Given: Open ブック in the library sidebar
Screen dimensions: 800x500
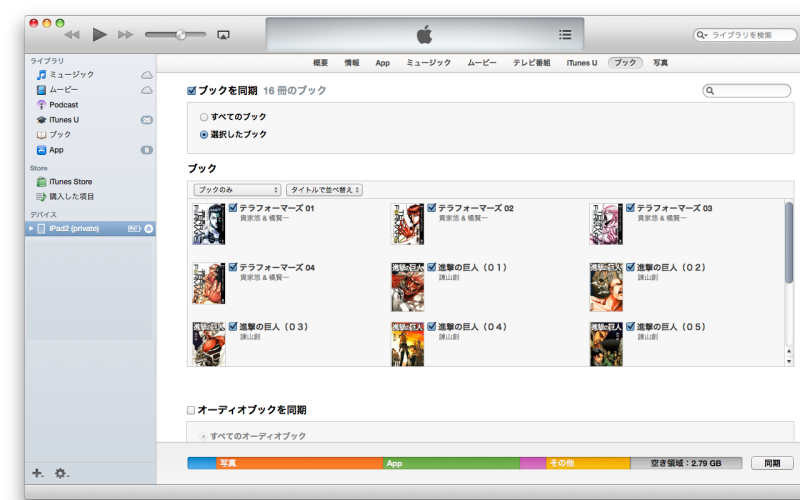Looking at the screenshot, I should (x=60, y=135).
